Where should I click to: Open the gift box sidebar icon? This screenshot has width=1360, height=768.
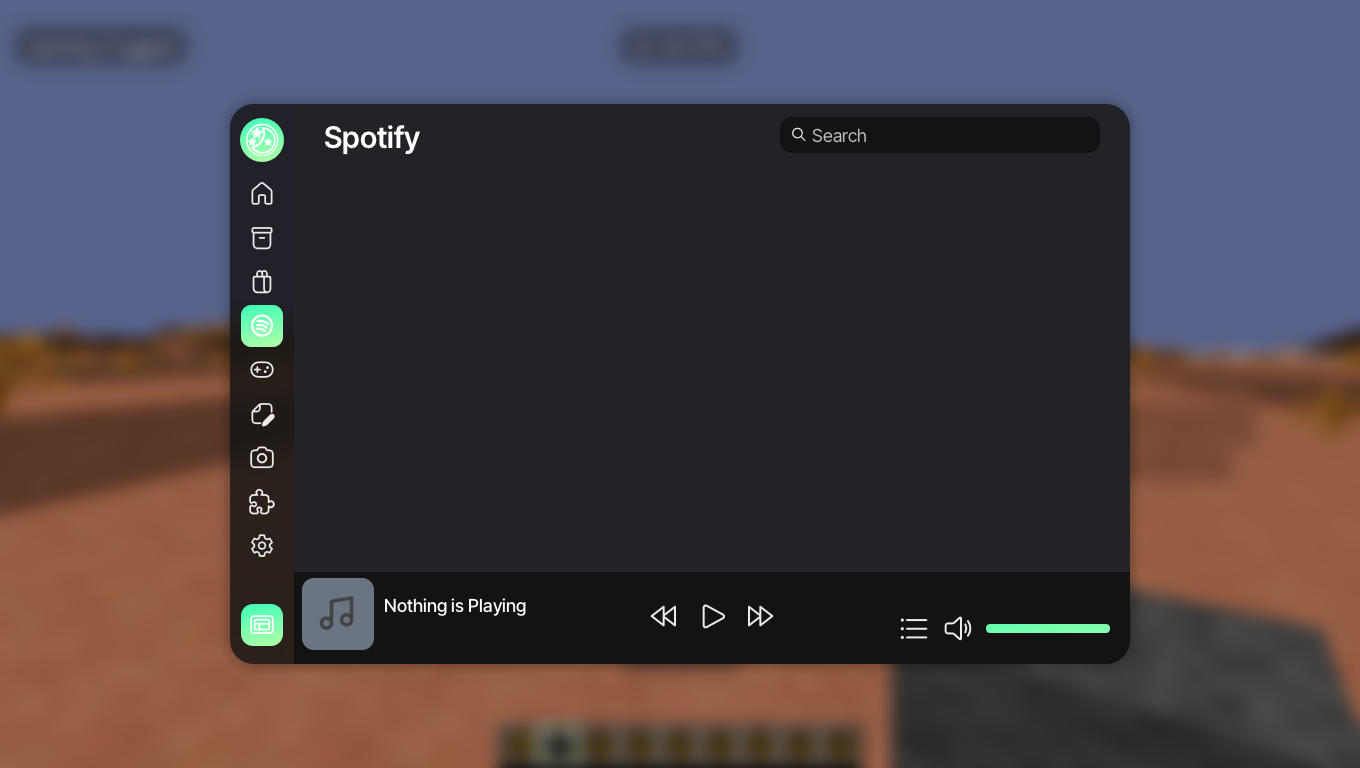(x=262, y=282)
